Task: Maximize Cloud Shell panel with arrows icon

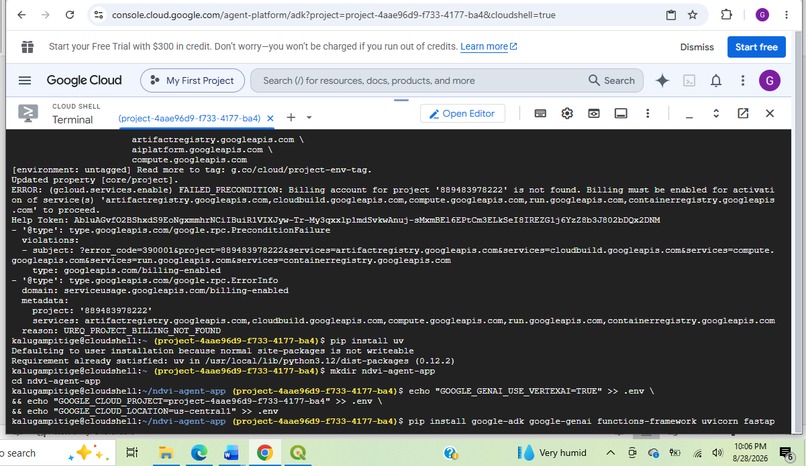Action: (716, 114)
